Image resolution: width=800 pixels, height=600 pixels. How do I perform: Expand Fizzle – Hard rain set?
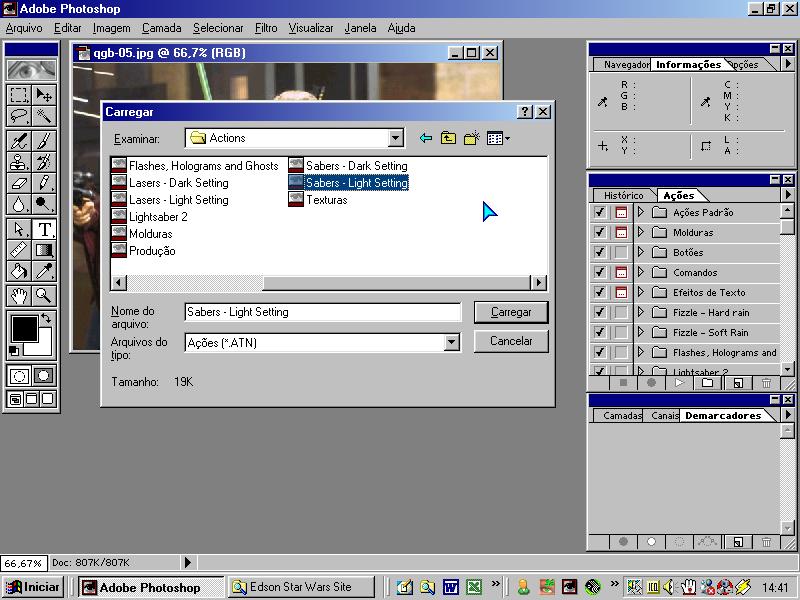click(641, 312)
